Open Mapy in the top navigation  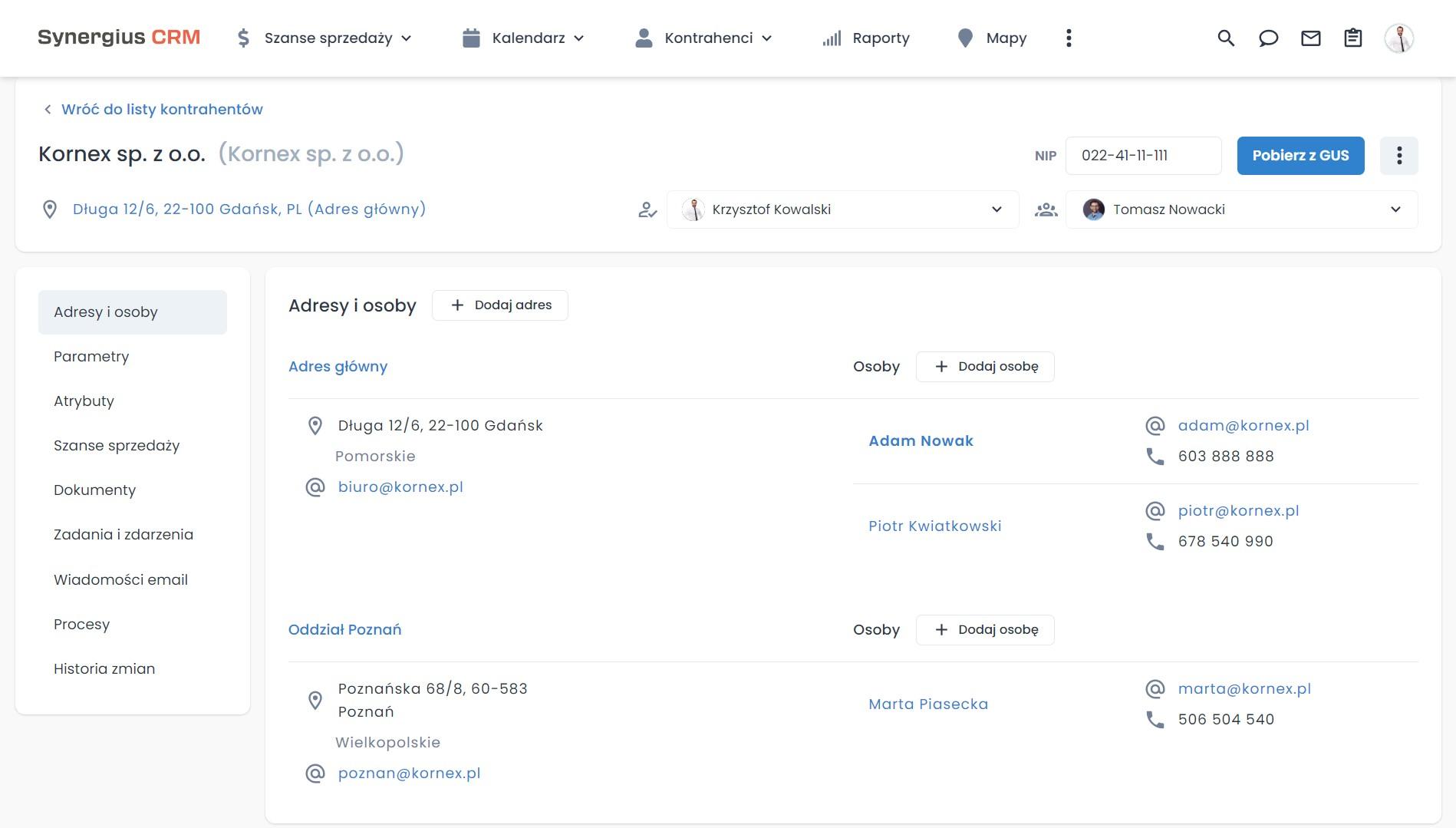pos(992,38)
